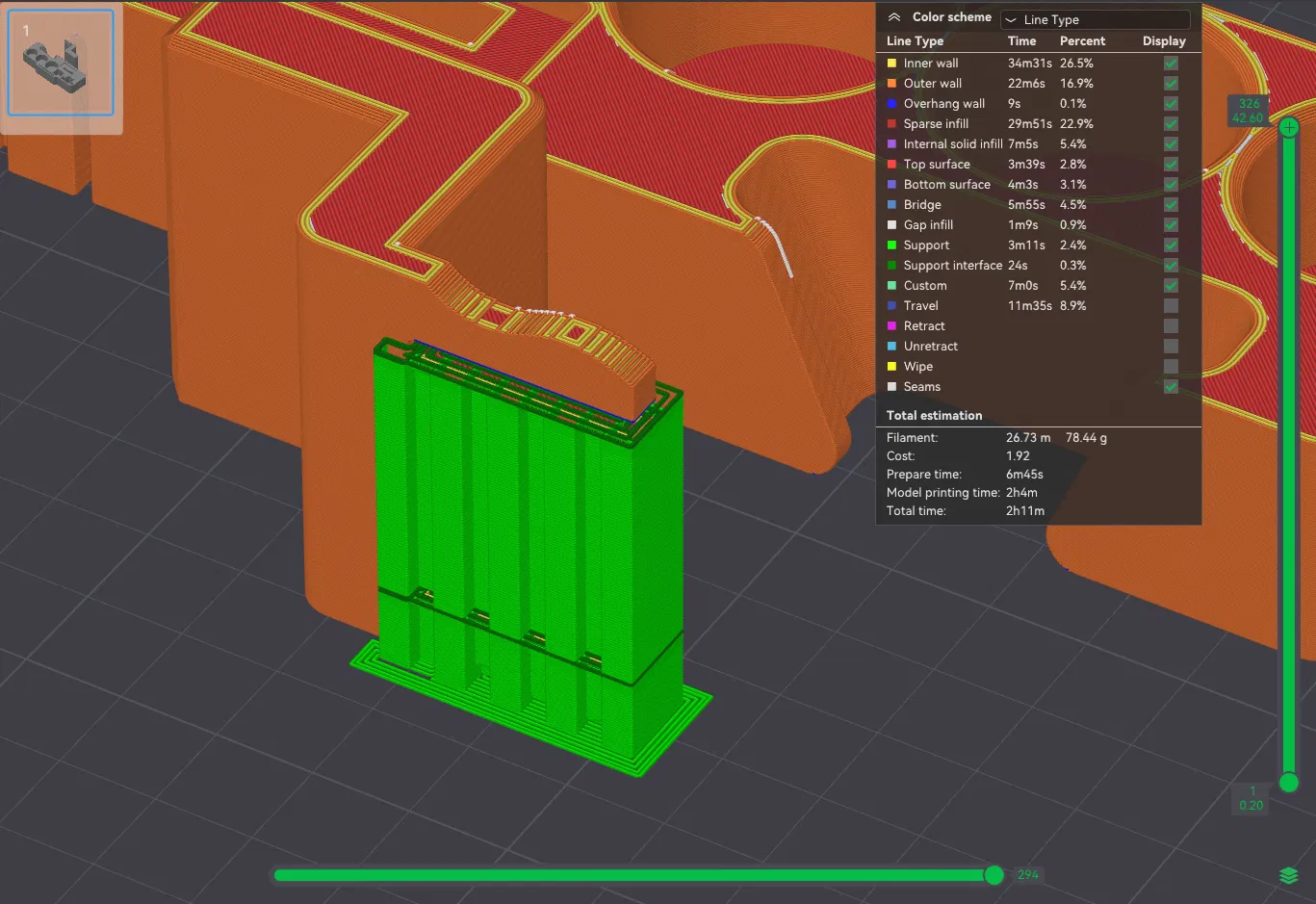Click filament weight value 78.44 g
The width and height of the screenshot is (1316, 904).
tap(1086, 438)
